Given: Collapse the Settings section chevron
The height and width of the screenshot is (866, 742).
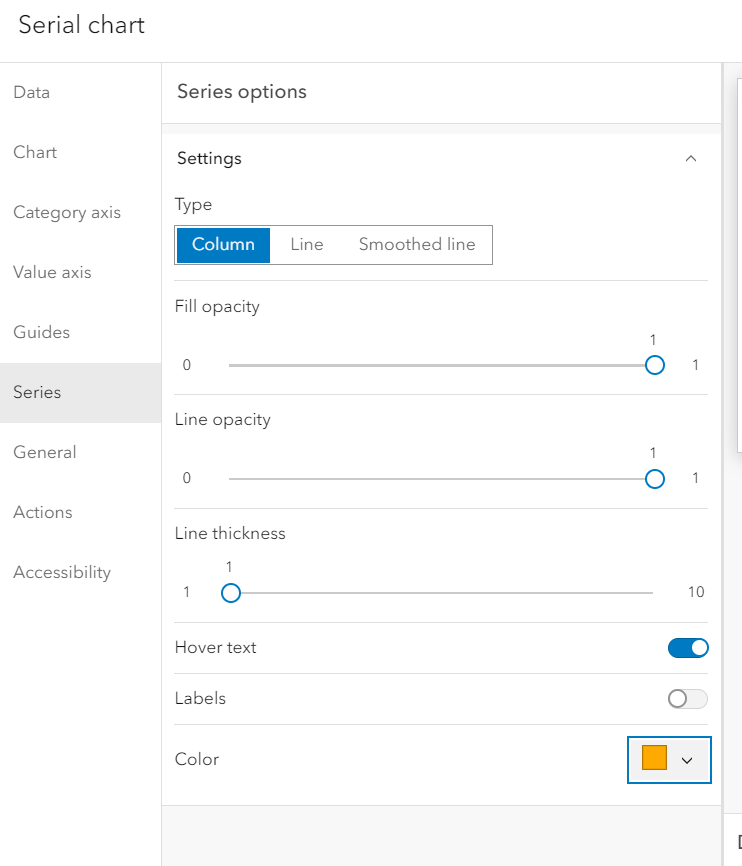Looking at the screenshot, I should click(x=690, y=159).
